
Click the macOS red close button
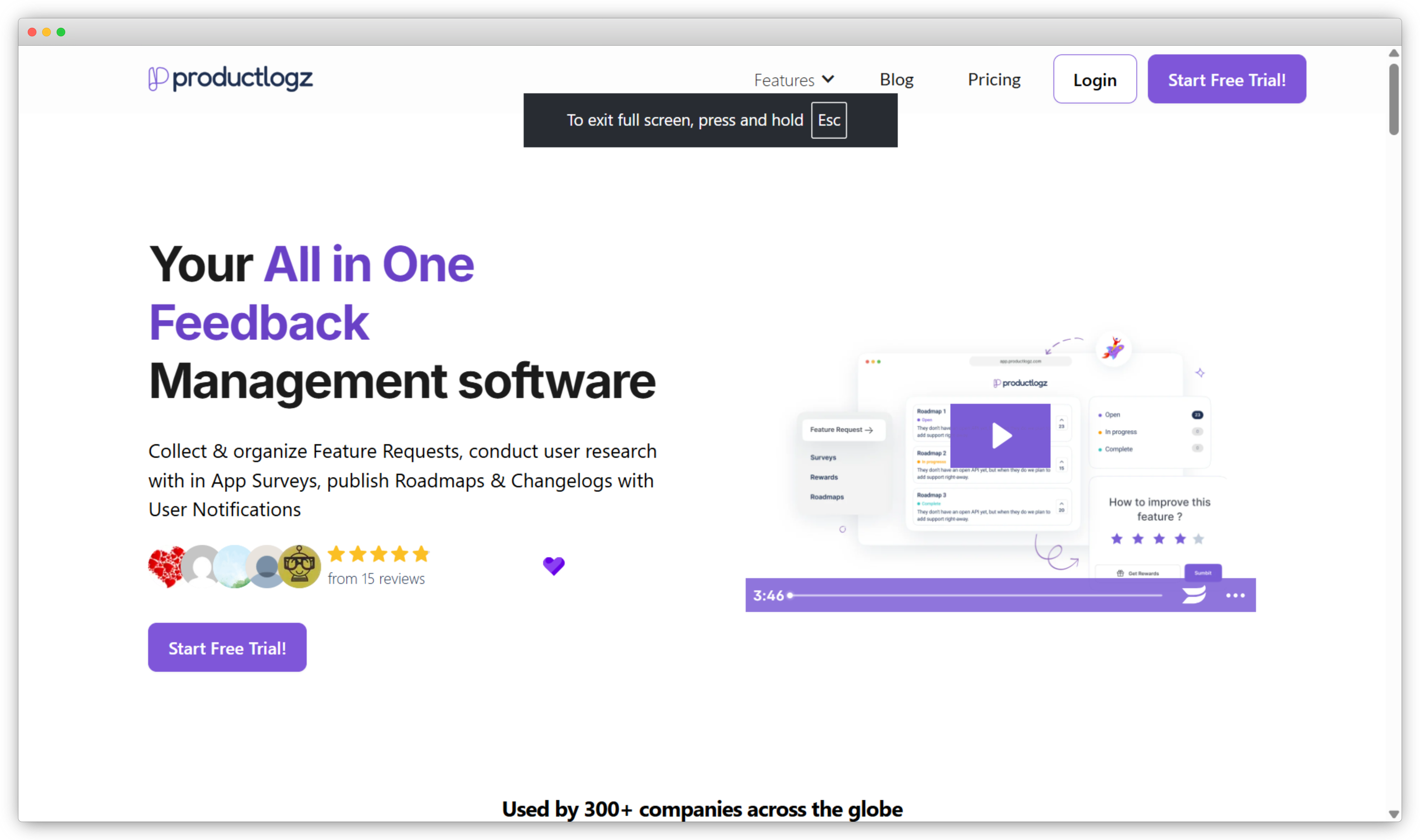coord(32,32)
